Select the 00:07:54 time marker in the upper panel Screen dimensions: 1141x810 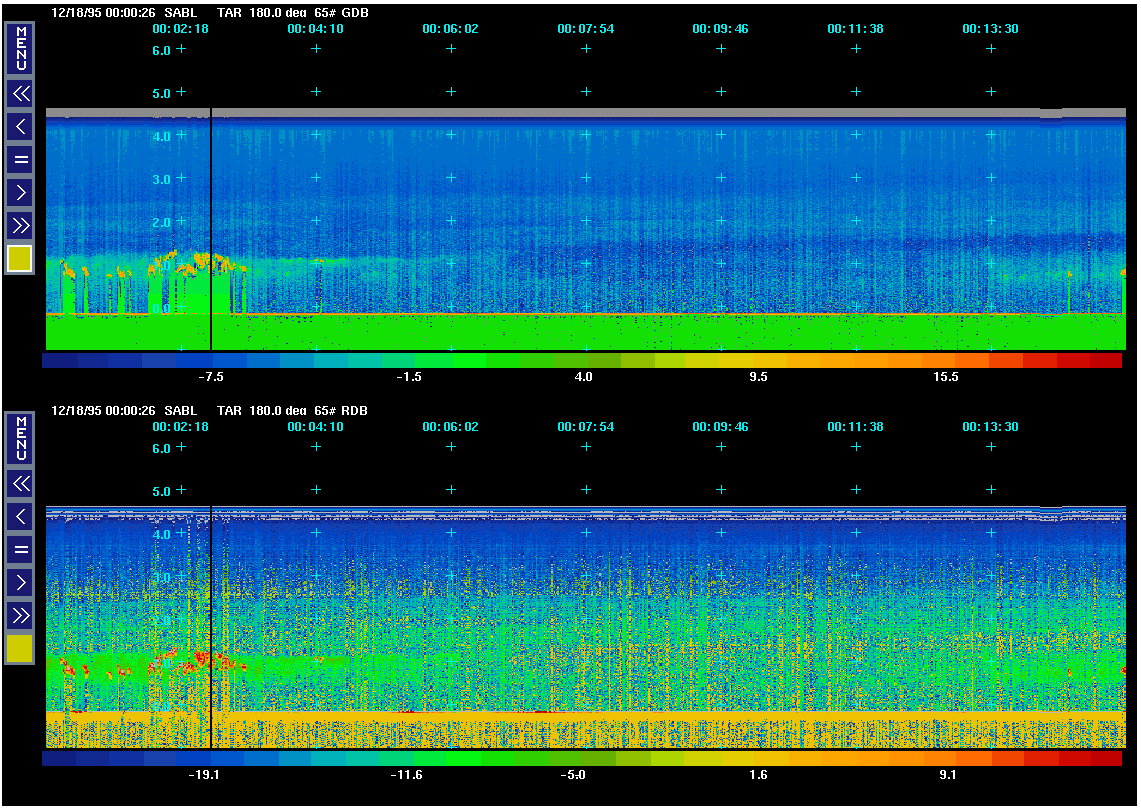(x=585, y=29)
